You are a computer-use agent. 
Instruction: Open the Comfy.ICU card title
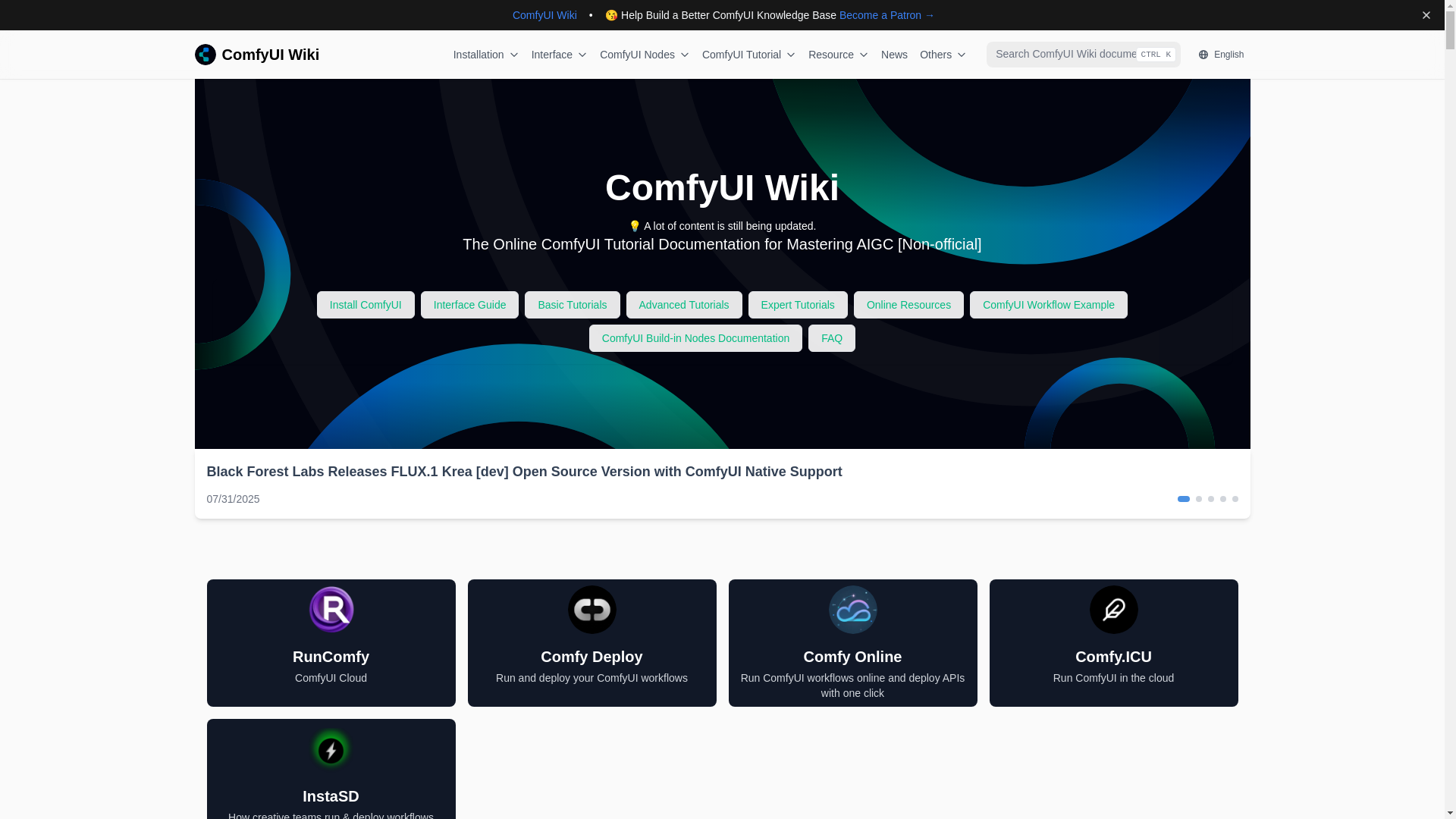tap(1113, 657)
